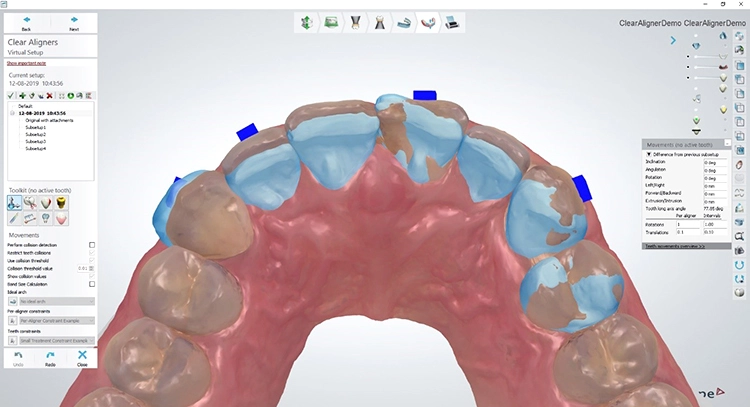Toggle 'Use collision threshold' checkbox
The height and width of the screenshot is (407, 750).
point(92,261)
